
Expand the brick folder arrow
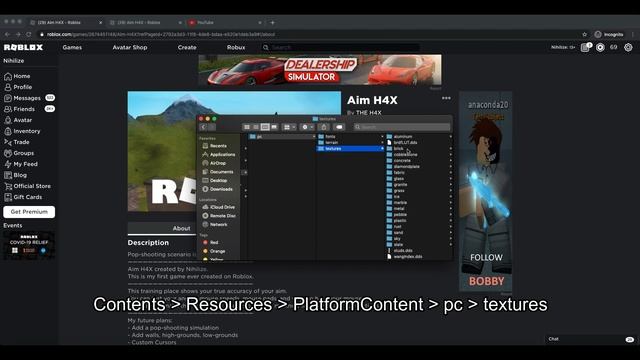(451, 149)
